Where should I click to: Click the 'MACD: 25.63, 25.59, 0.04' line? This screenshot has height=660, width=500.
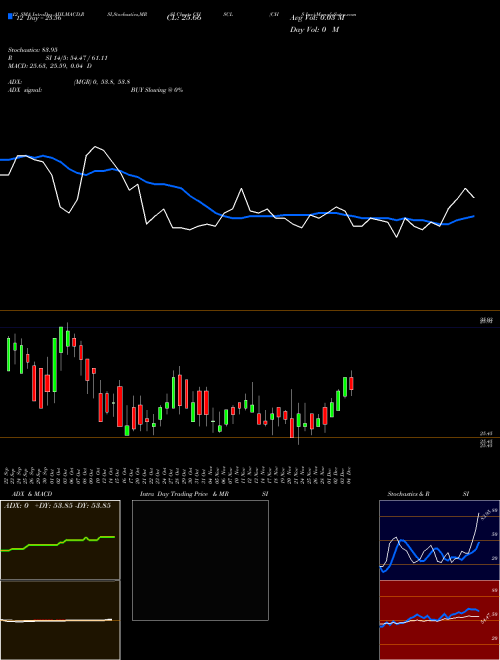tap(46, 66)
